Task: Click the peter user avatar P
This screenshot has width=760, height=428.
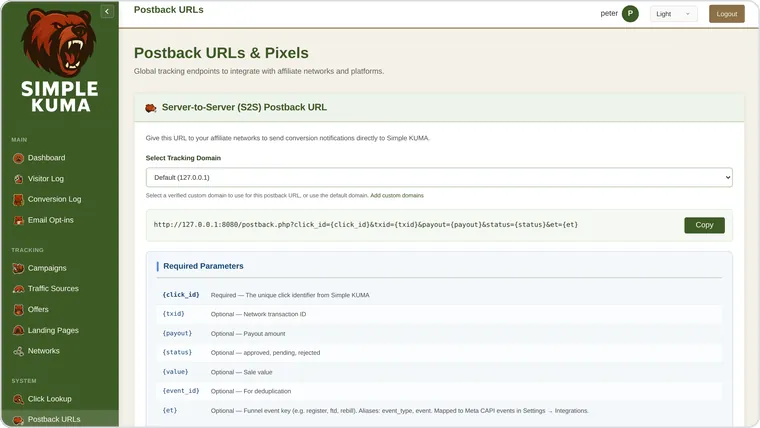Action: (x=630, y=14)
